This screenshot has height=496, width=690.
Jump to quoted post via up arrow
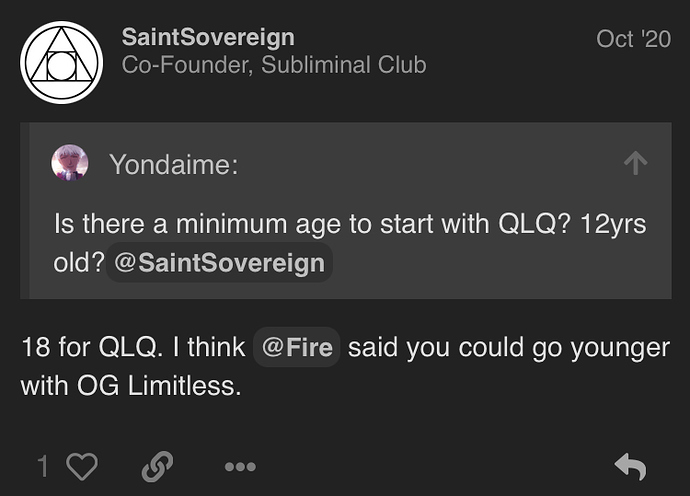[x=635, y=163]
